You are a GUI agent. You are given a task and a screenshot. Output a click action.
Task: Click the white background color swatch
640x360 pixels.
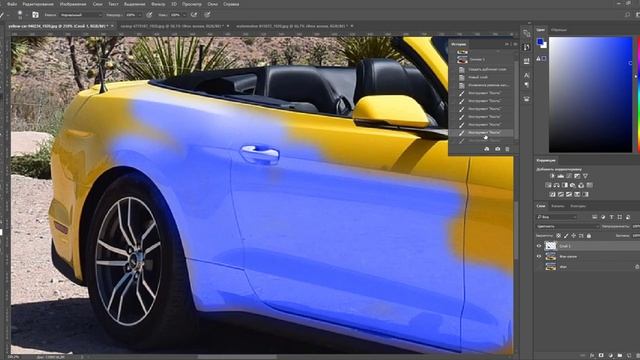pyautogui.click(x=544, y=45)
